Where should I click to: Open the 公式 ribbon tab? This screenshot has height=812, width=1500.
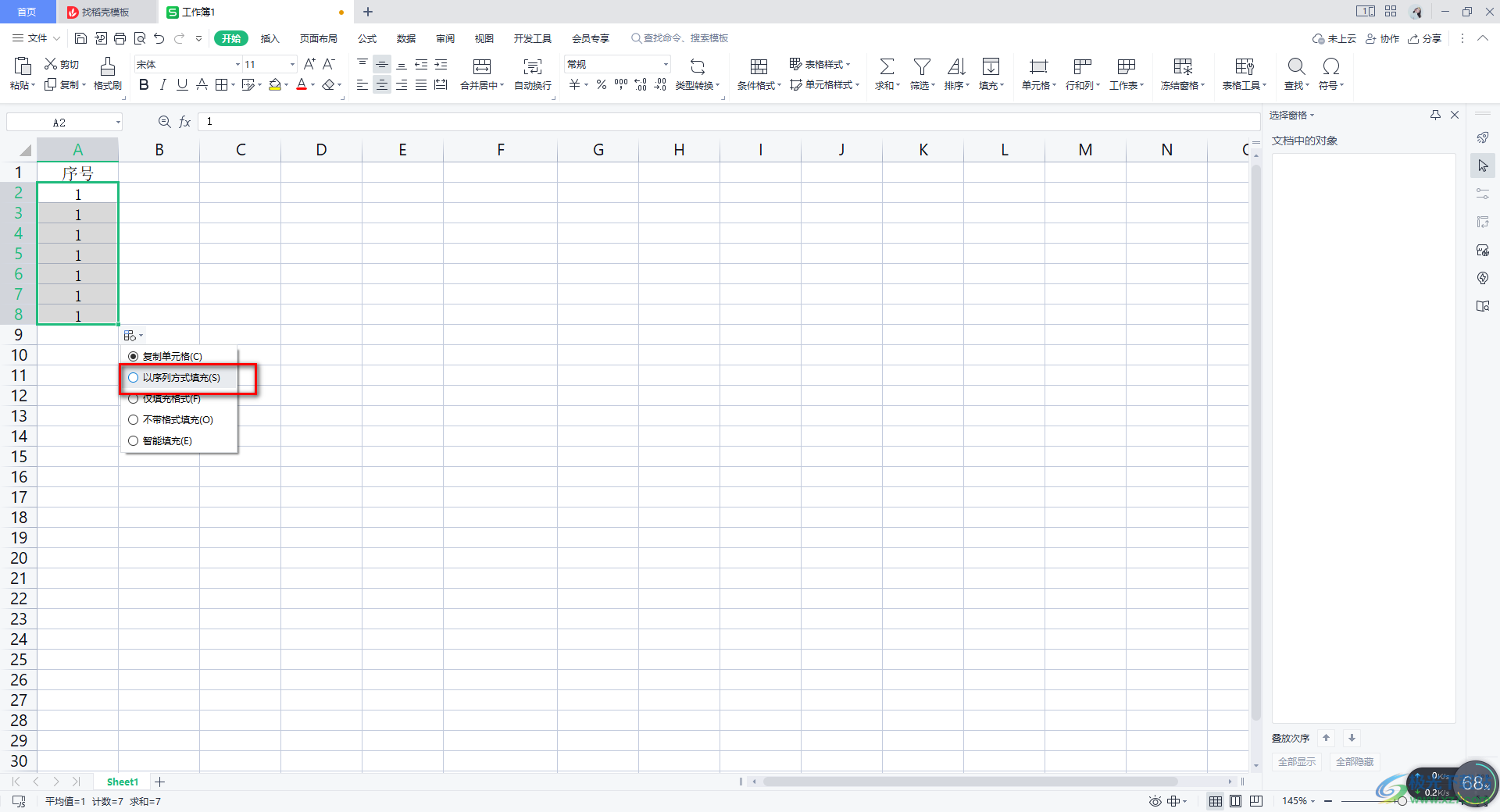(367, 38)
